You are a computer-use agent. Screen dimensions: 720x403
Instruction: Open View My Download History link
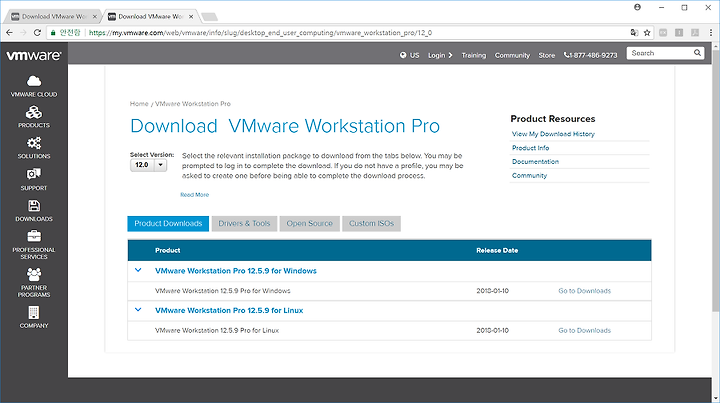point(553,134)
